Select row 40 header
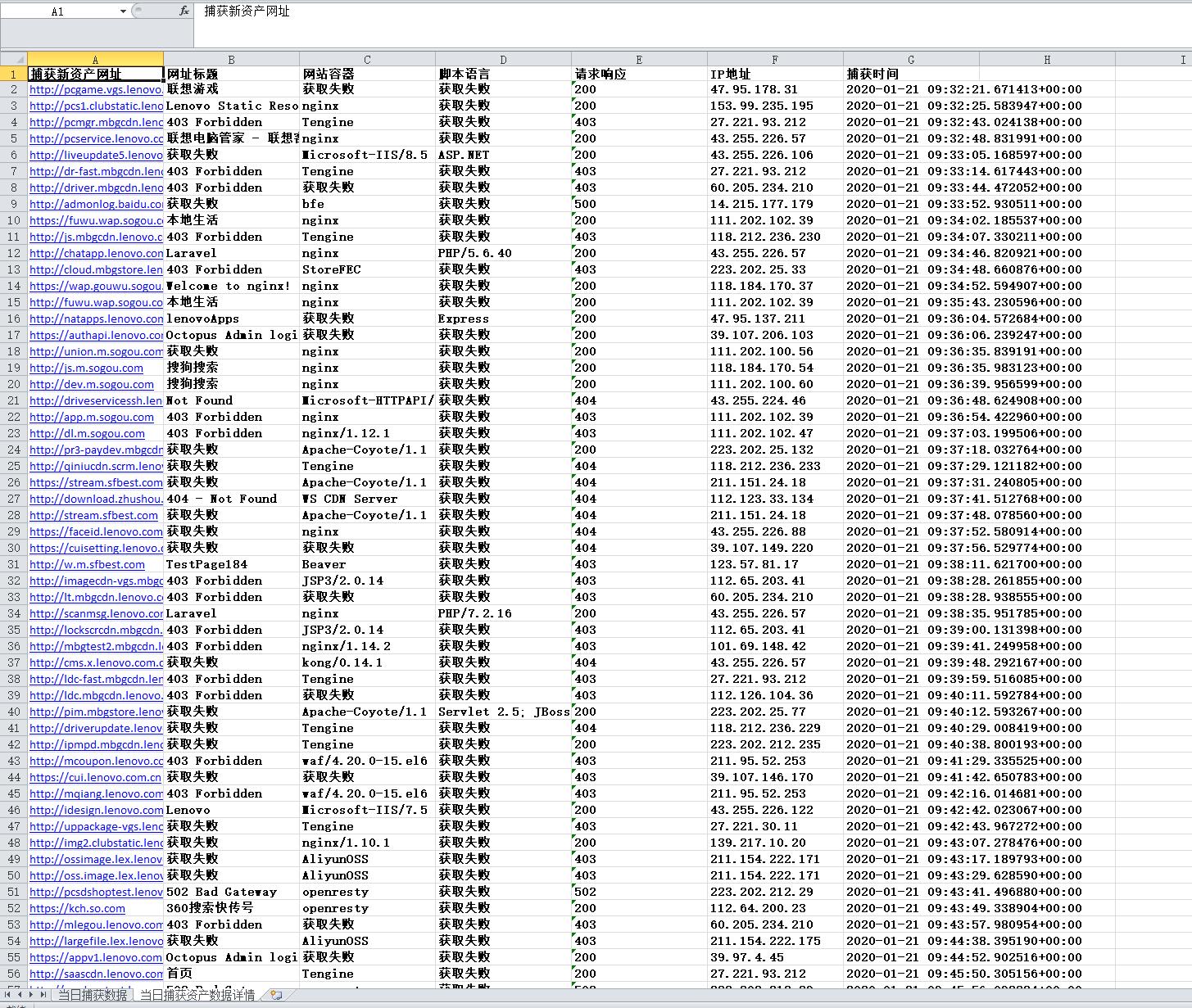The image size is (1192, 1008). click(x=14, y=712)
